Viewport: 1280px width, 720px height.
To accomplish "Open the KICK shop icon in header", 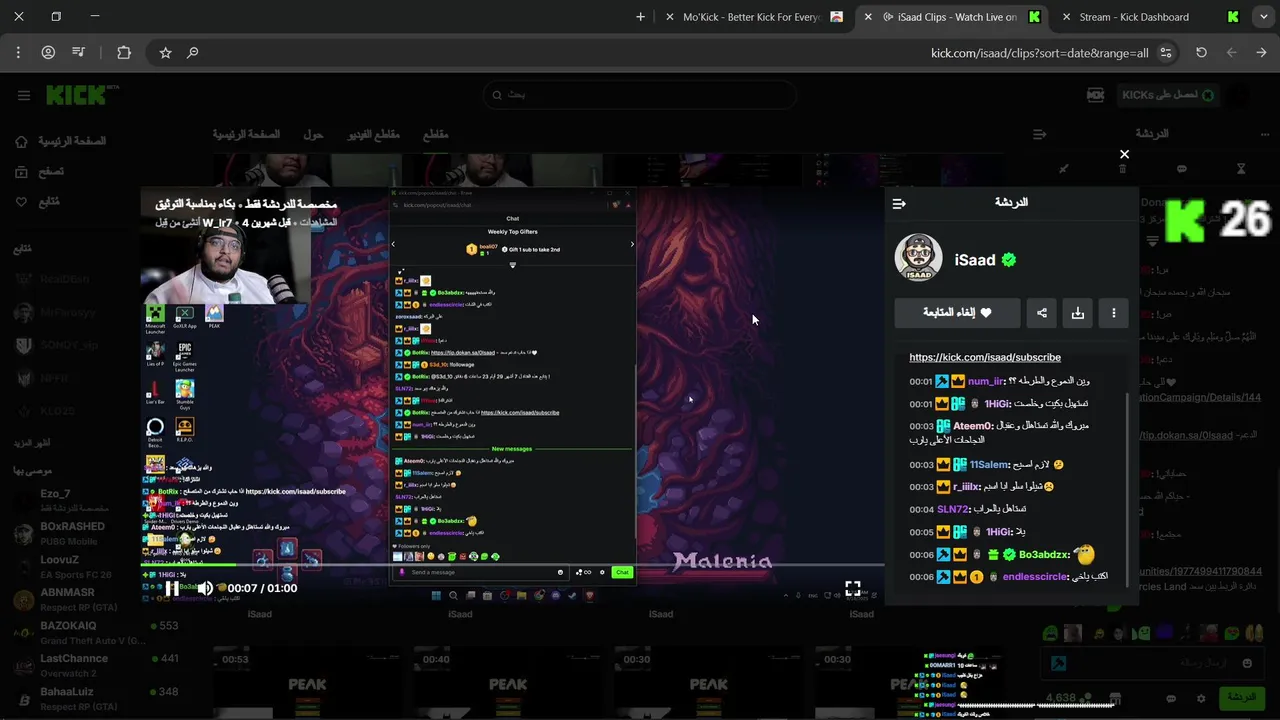I will coord(1096,95).
